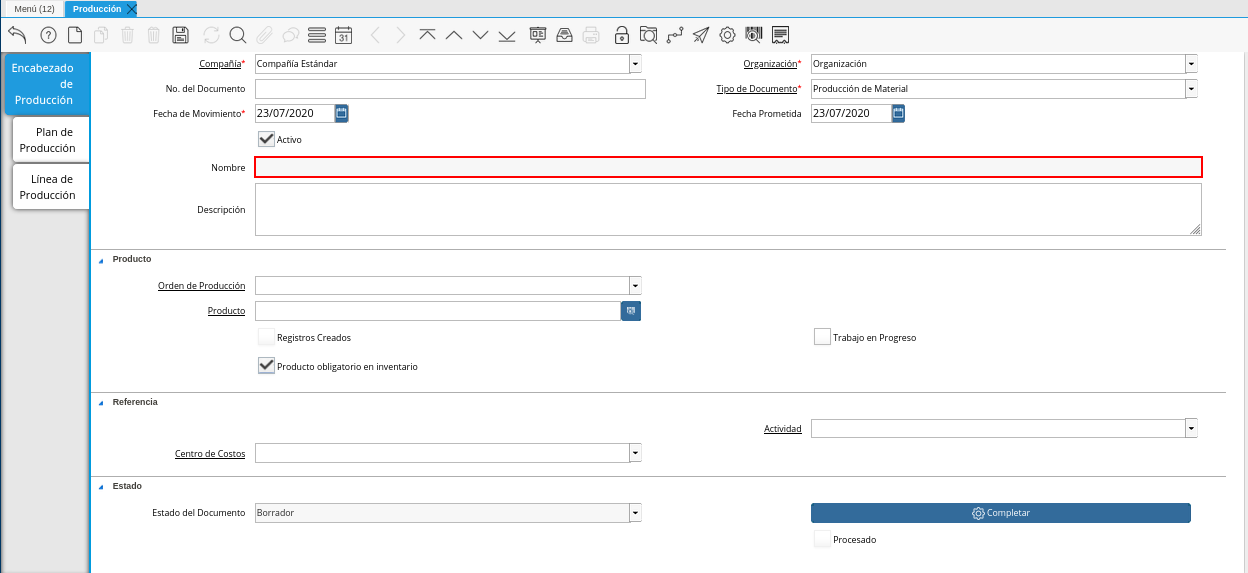
Task: Click the undo arrow toolbar icon
Action: [17, 35]
